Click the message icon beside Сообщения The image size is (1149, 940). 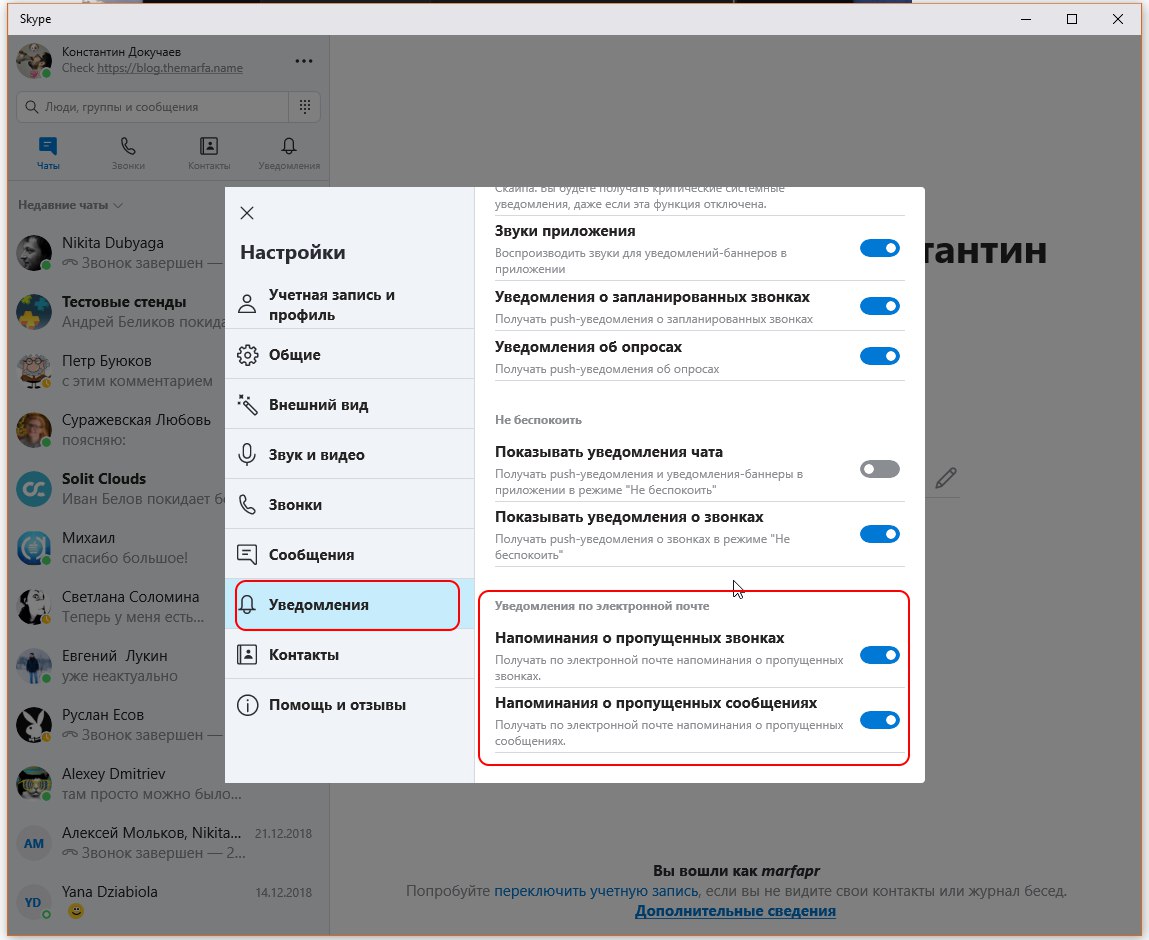(x=248, y=555)
